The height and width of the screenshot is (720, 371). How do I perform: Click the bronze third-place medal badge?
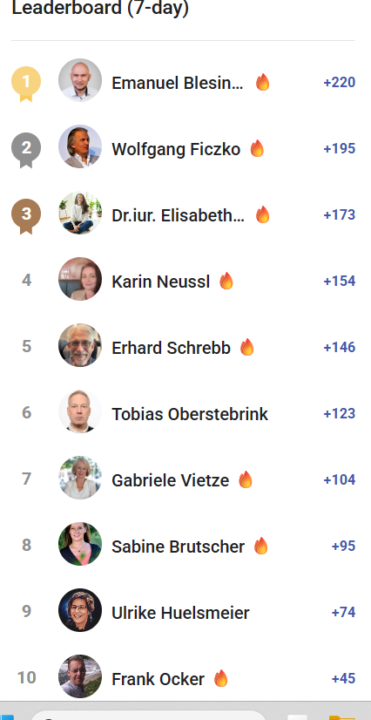tap(26, 216)
